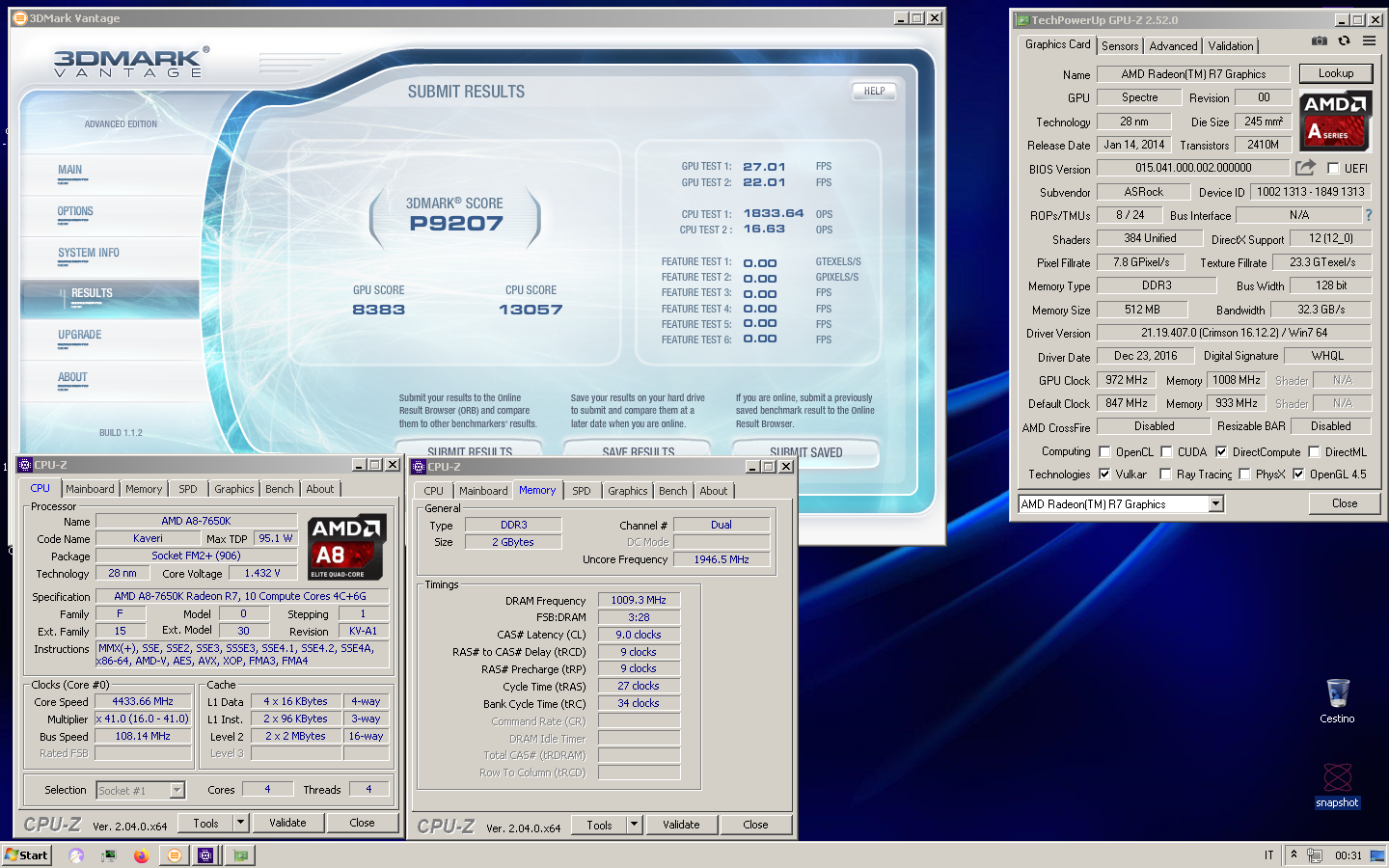Click the bird icon in quick launch
Screen dimensions: 1389x868
pos(76,855)
